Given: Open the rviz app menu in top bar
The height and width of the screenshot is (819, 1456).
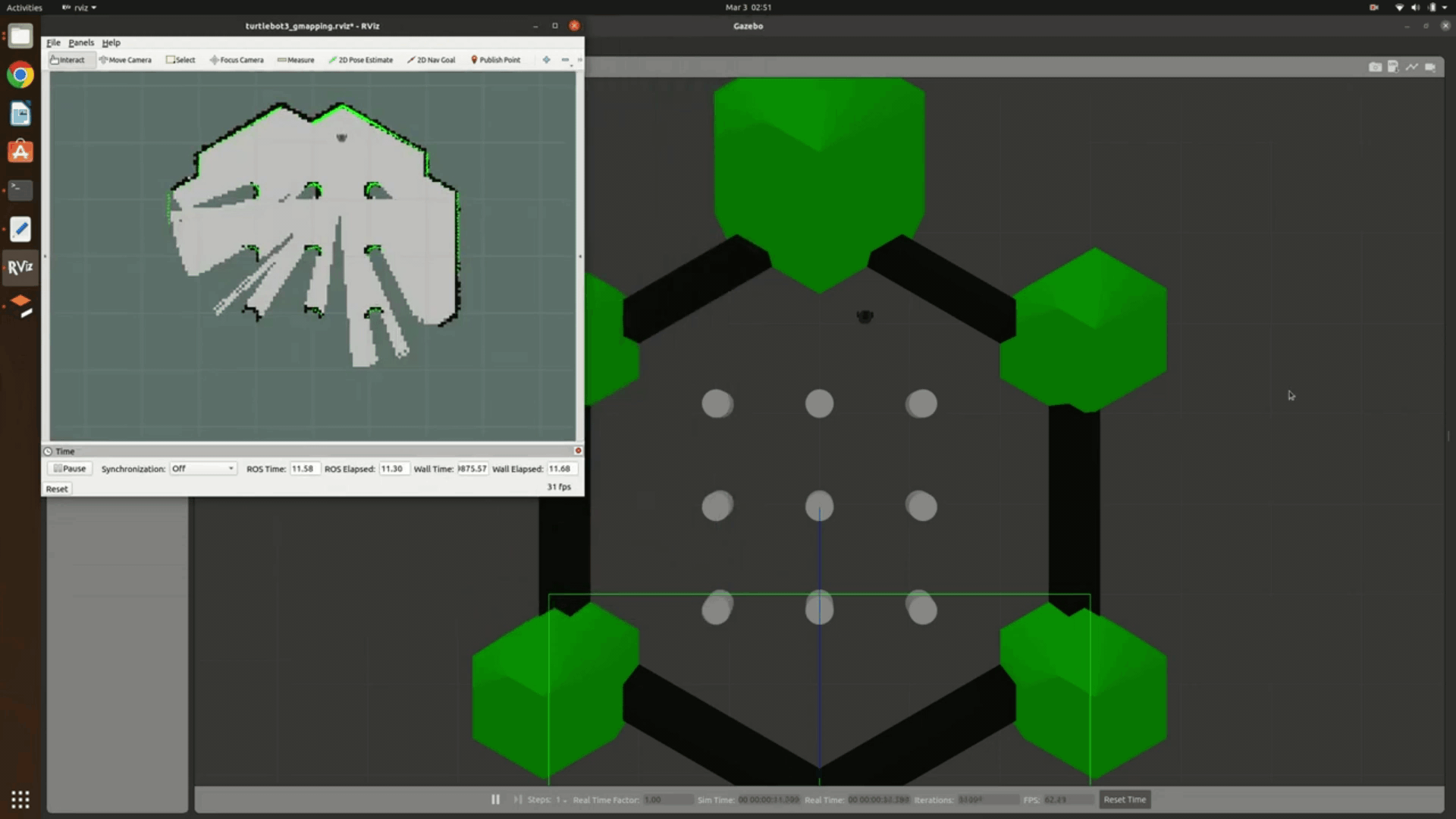Looking at the screenshot, I should click(x=80, y=8).
